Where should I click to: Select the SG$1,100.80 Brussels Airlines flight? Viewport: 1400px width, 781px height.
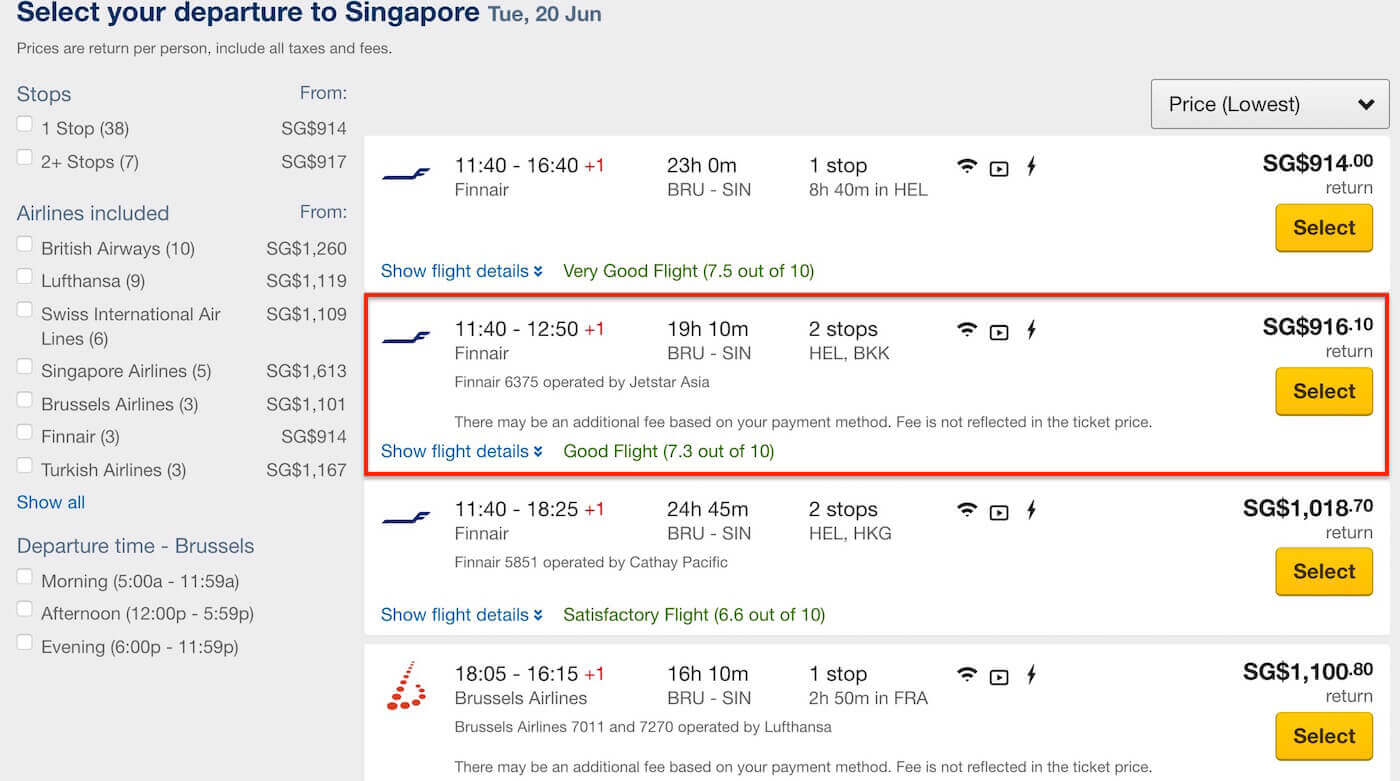[x=1323, y=736]
